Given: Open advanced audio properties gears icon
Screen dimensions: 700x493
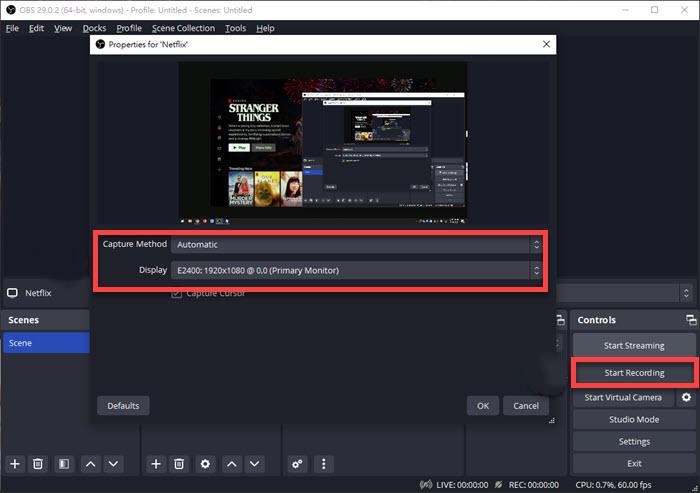Looking at the screenshot, I should click(x=297, y=464).
